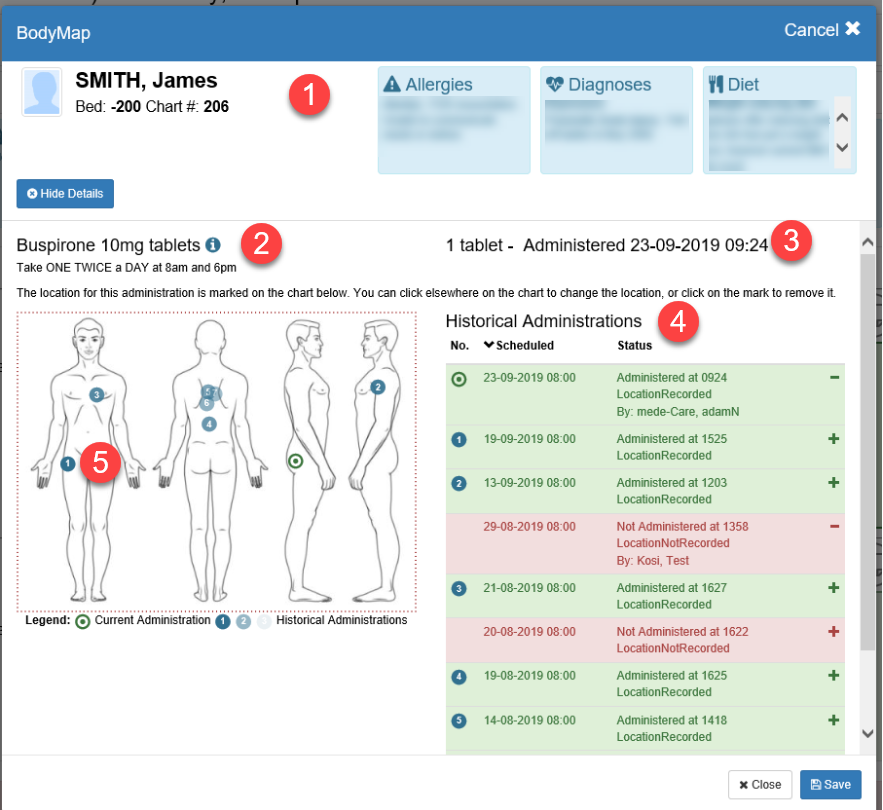
Task: Open the Allergies panel
Action: [454, 120]
